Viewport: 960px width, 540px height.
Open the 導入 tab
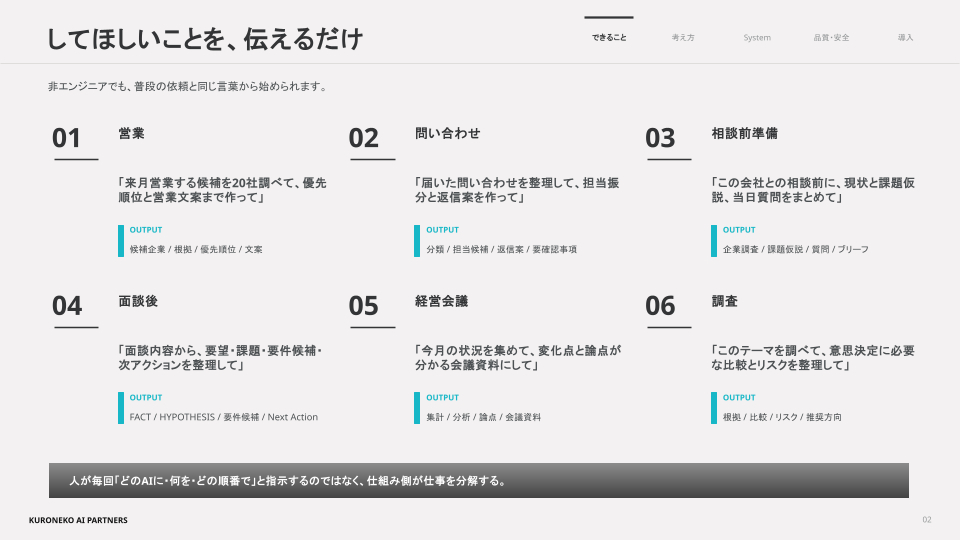pyautogui.click(x=905, y=37)
